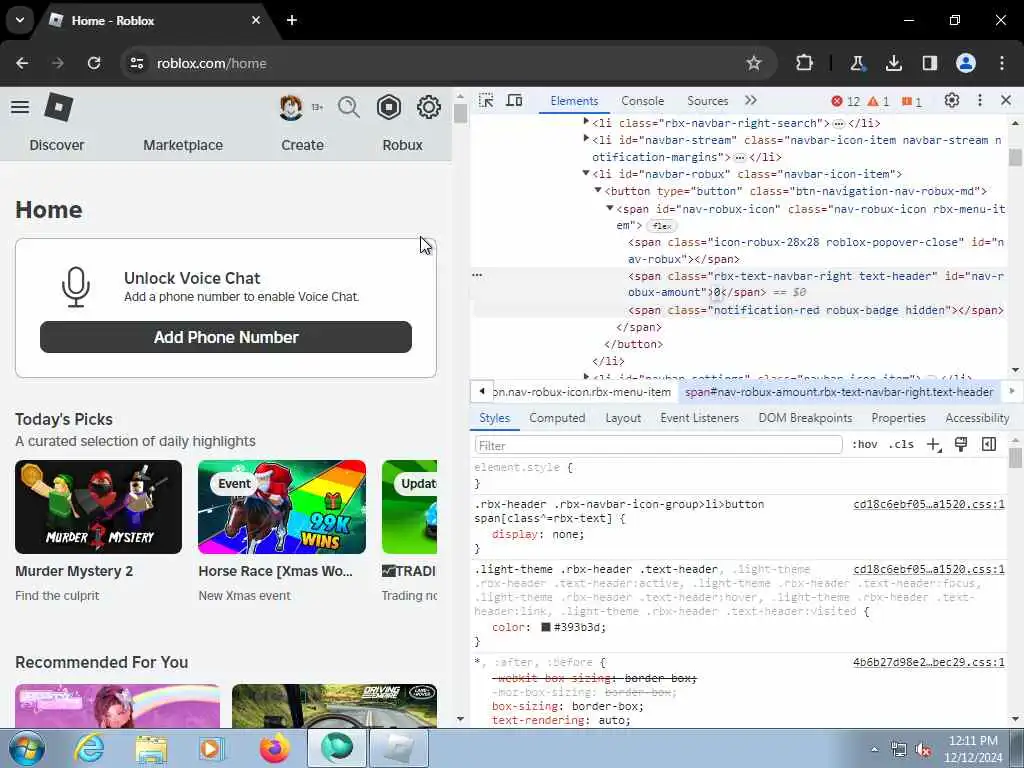The width and height of the screenshot is (1024, 768).
Task: Open cd18c6ebf05 CSS source link for display rule
Action: coord(929,504)
